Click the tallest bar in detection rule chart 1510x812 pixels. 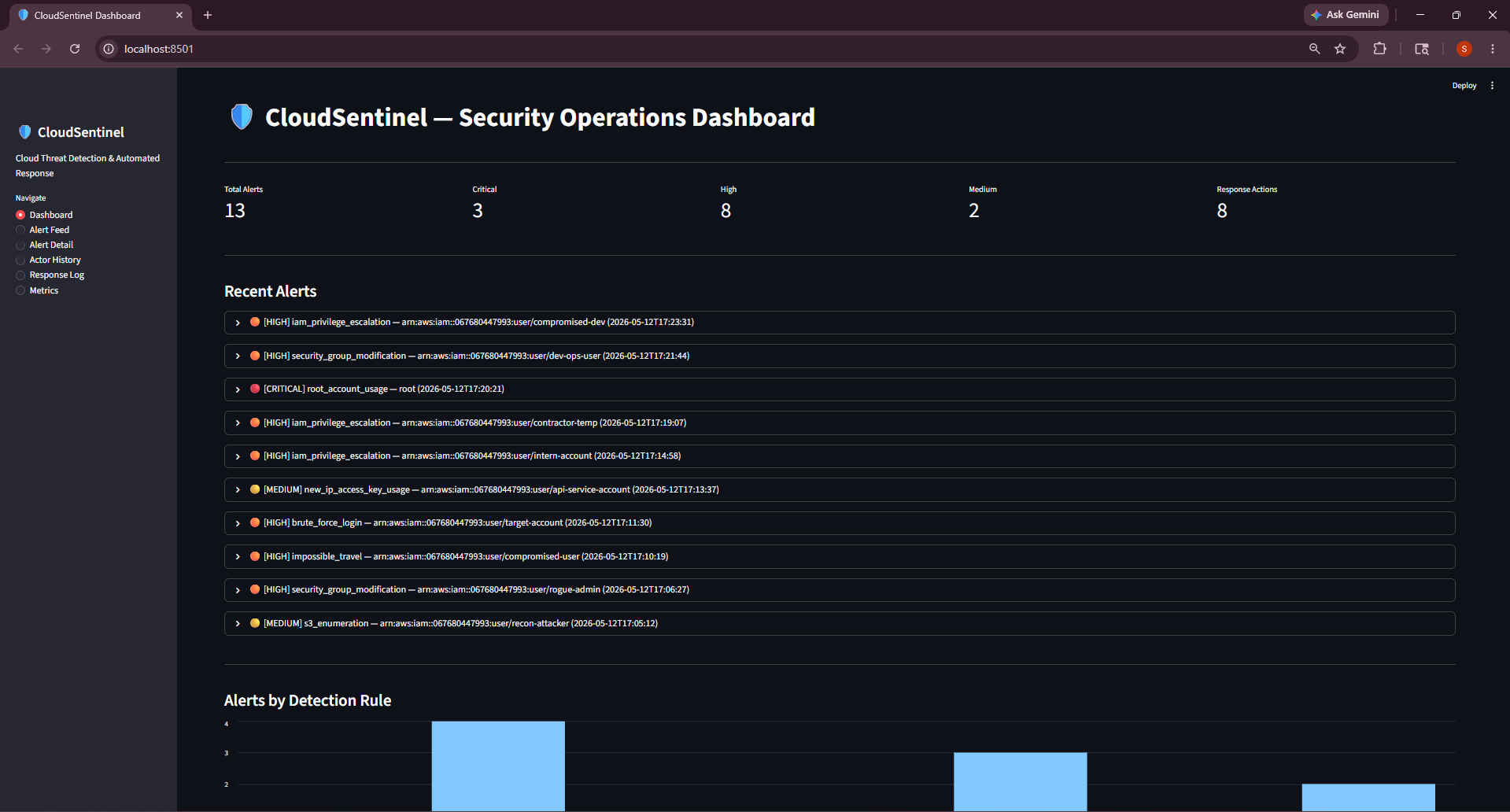pyautogui.click(x=498, y=766)
